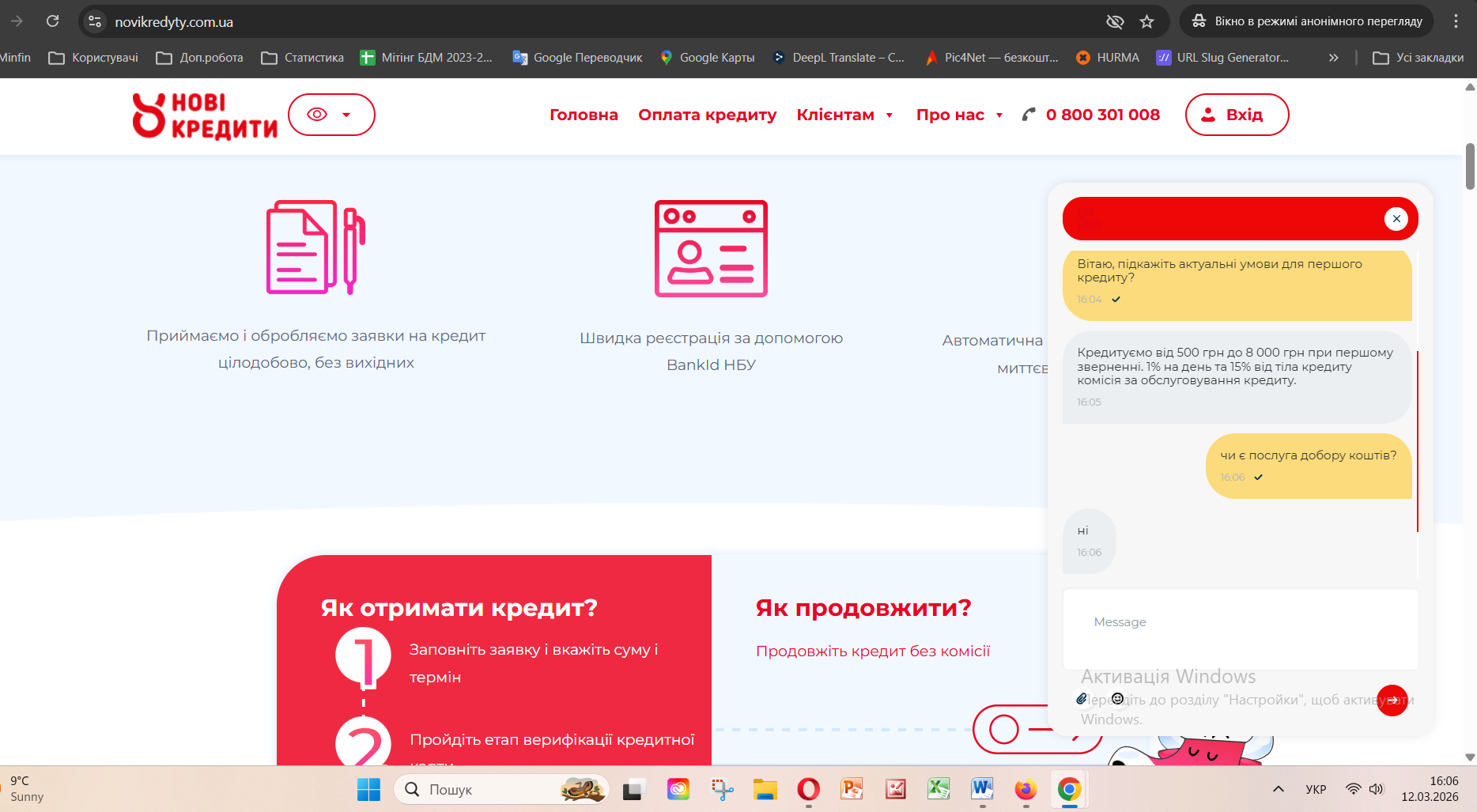Open the emoji picker in chat
The image size is (1477, 812).
click(1117, 699)
